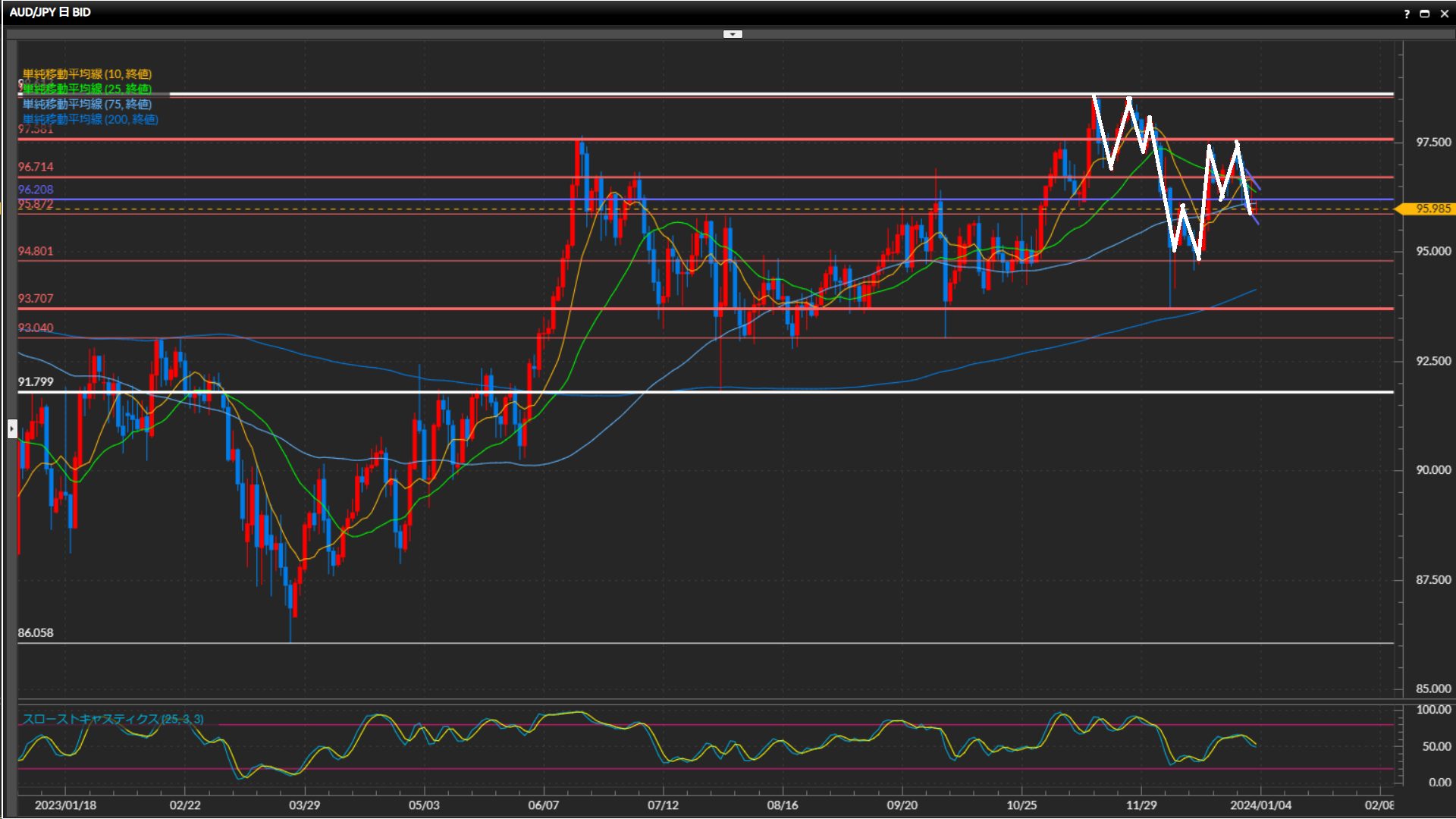Image resolution: width=1456 pixels, height=819 pixels.
Task: Click the 95.985 current price tag
Action: [1432, 209]
